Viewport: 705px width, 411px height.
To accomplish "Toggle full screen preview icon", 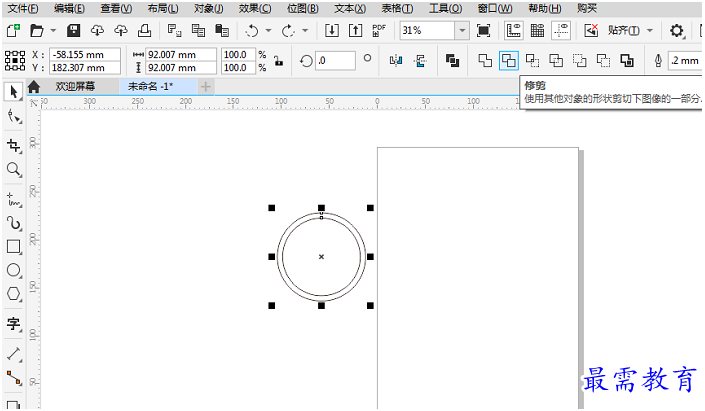I will [x=483, y=31].
